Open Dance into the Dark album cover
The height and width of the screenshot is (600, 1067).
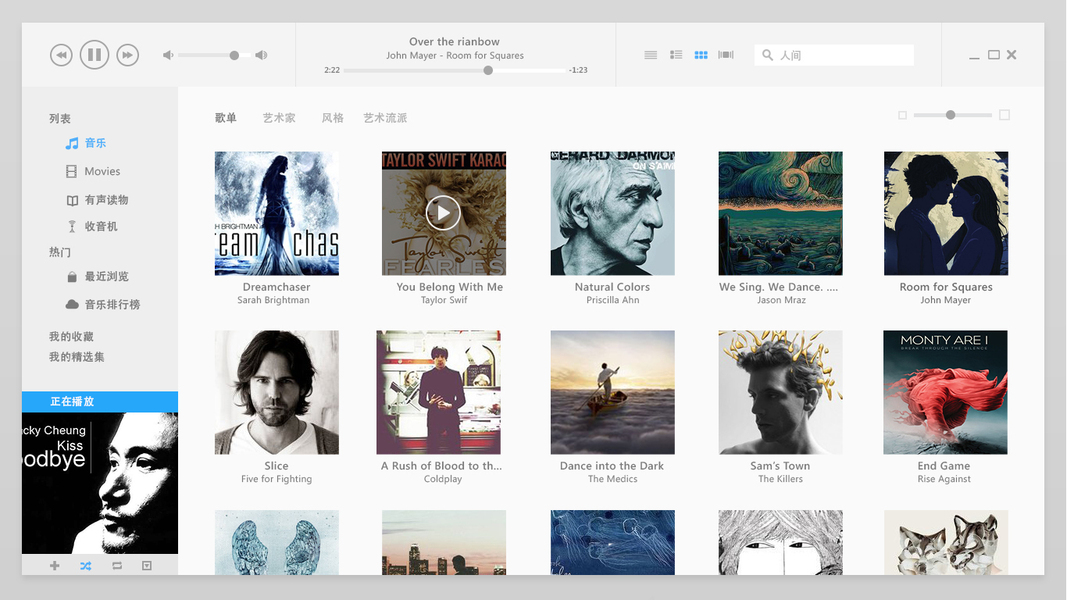[x=612, y=393]
